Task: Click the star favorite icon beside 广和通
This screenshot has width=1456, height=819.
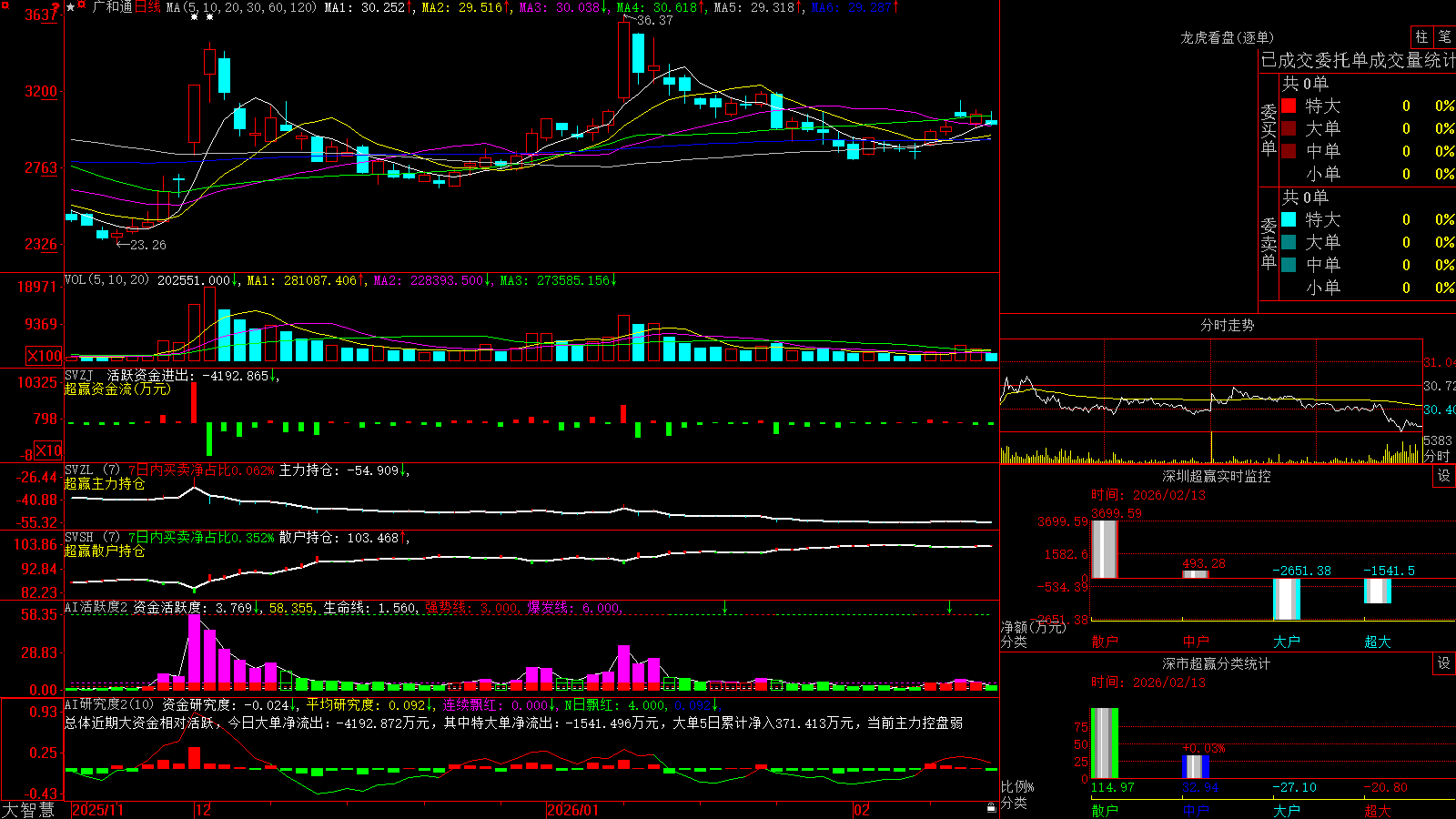Action: [x=70, y=7]
